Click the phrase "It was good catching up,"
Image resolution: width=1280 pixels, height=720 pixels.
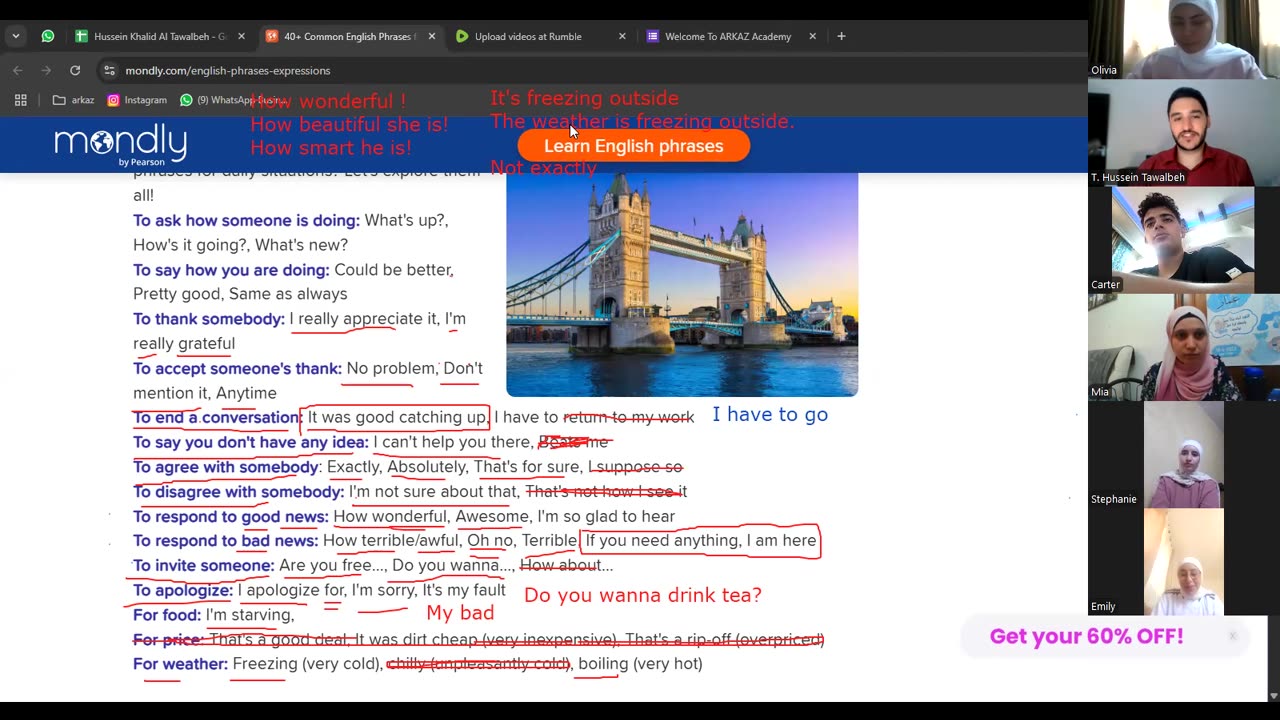(x=398, y=417)
